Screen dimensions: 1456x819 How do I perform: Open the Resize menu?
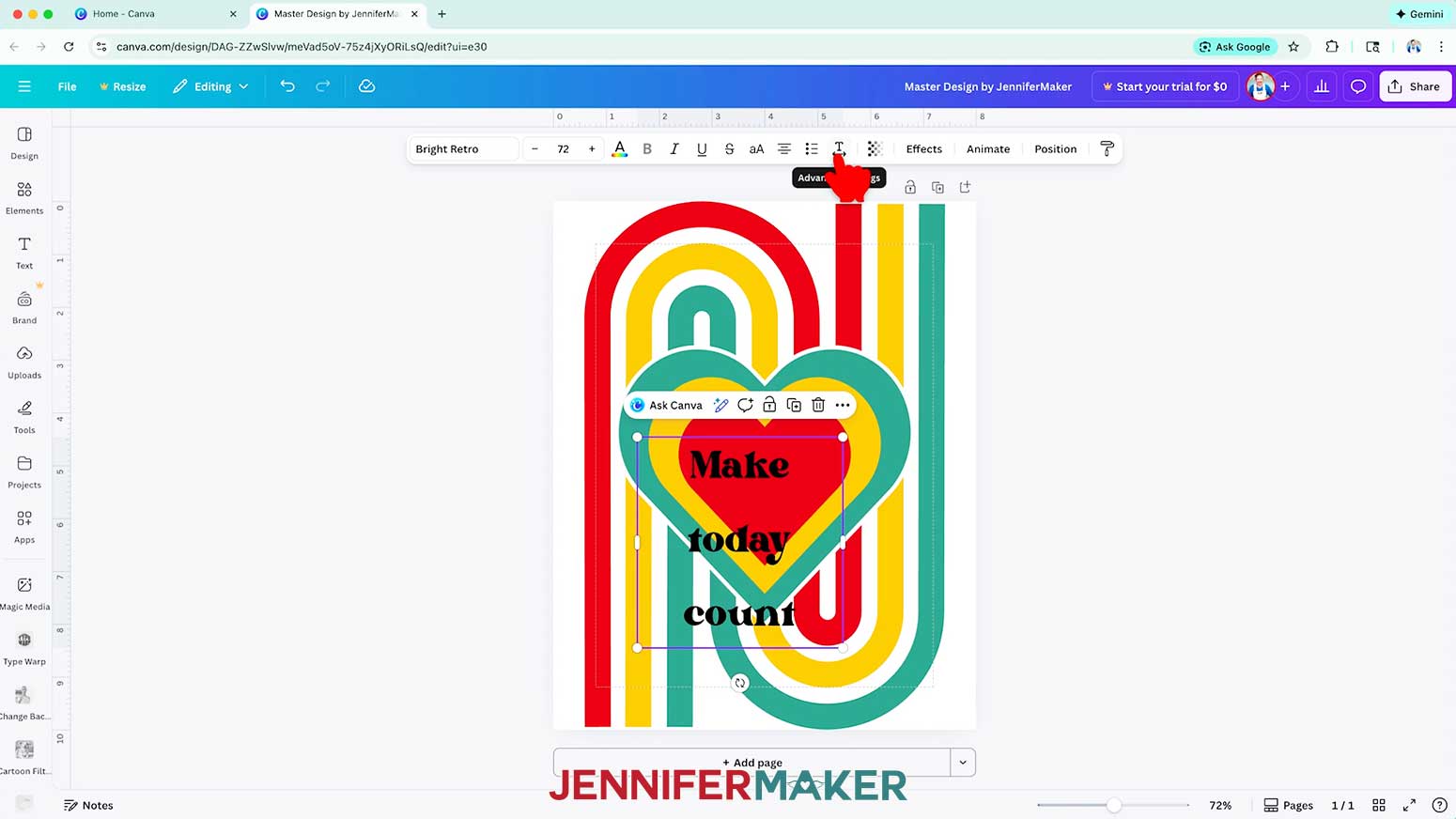coord(122,86)
